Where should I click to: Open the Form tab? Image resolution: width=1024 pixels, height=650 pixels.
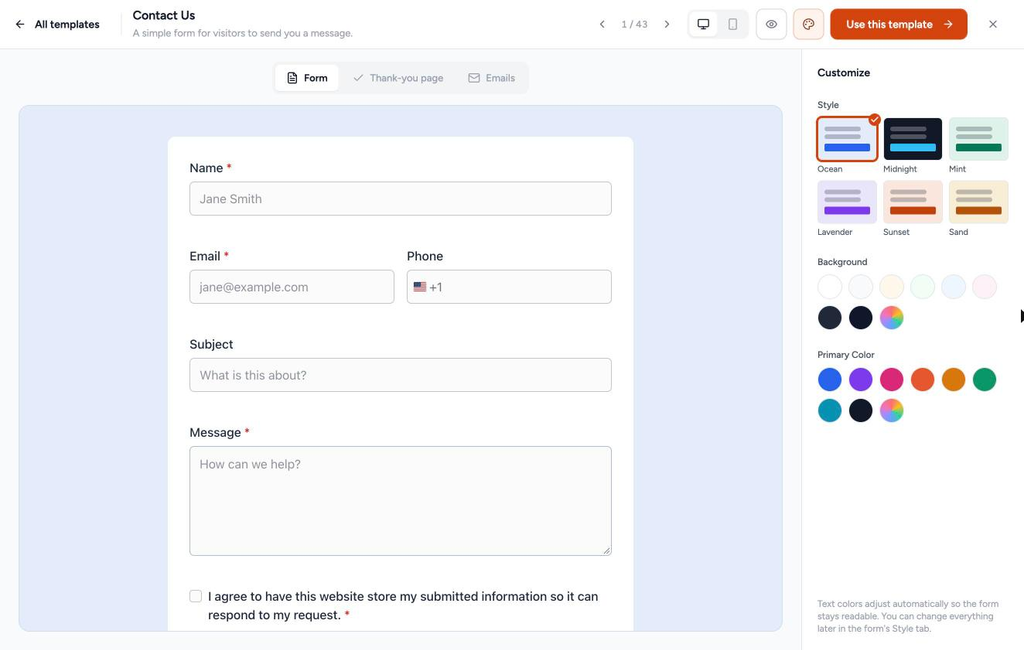click(307, 78)
